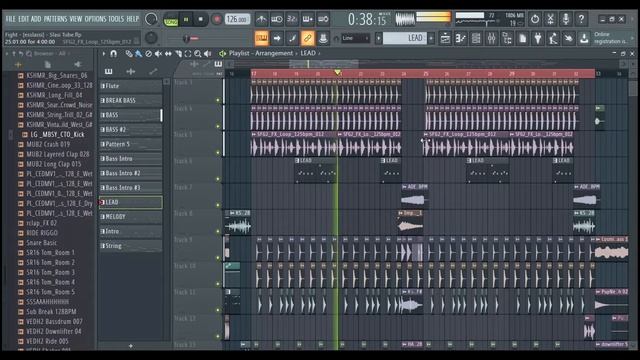Click plus button beside LEAD pattern selector
This screenshot has height=360, width=640.
[431, 38]
